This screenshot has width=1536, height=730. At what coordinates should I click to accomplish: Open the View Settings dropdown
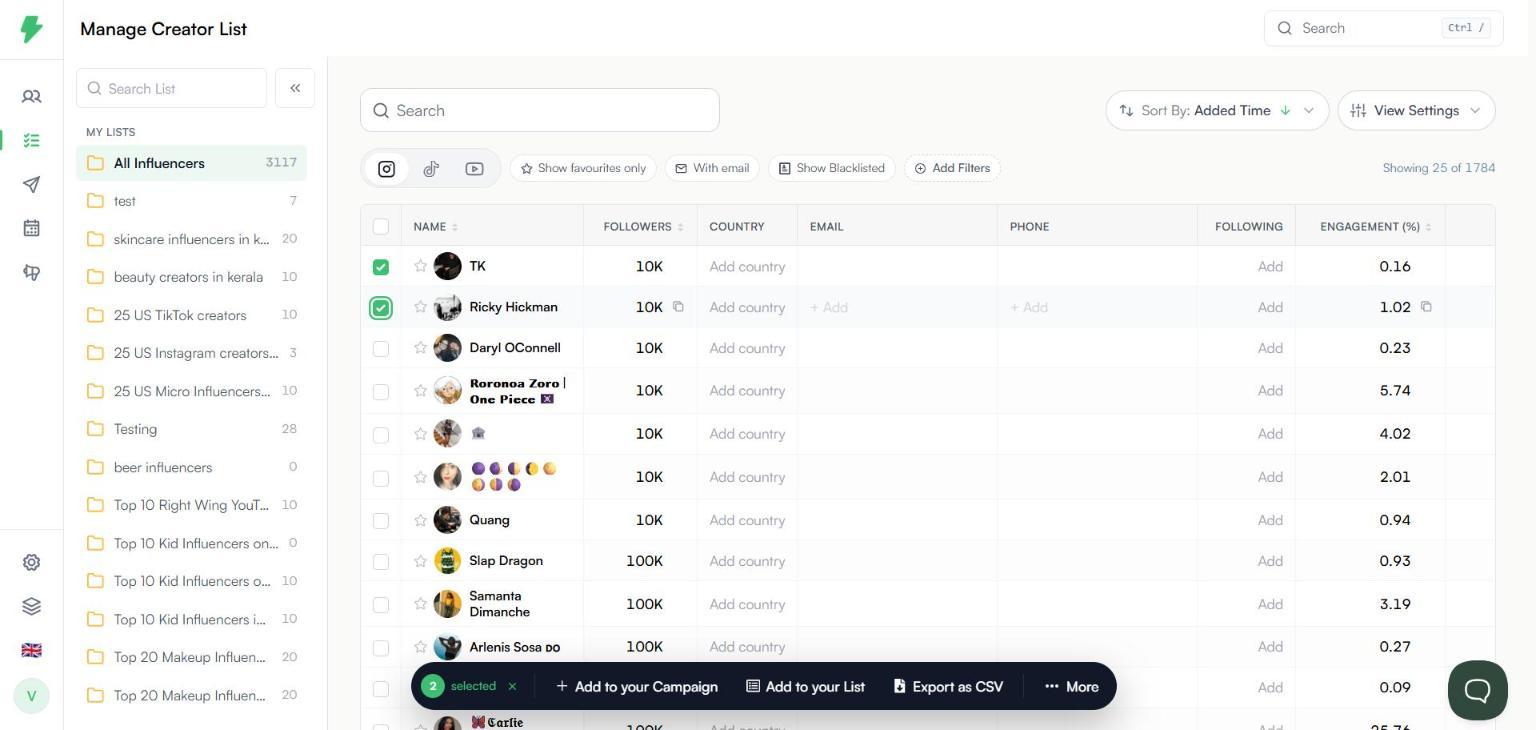coord(1416,110)
